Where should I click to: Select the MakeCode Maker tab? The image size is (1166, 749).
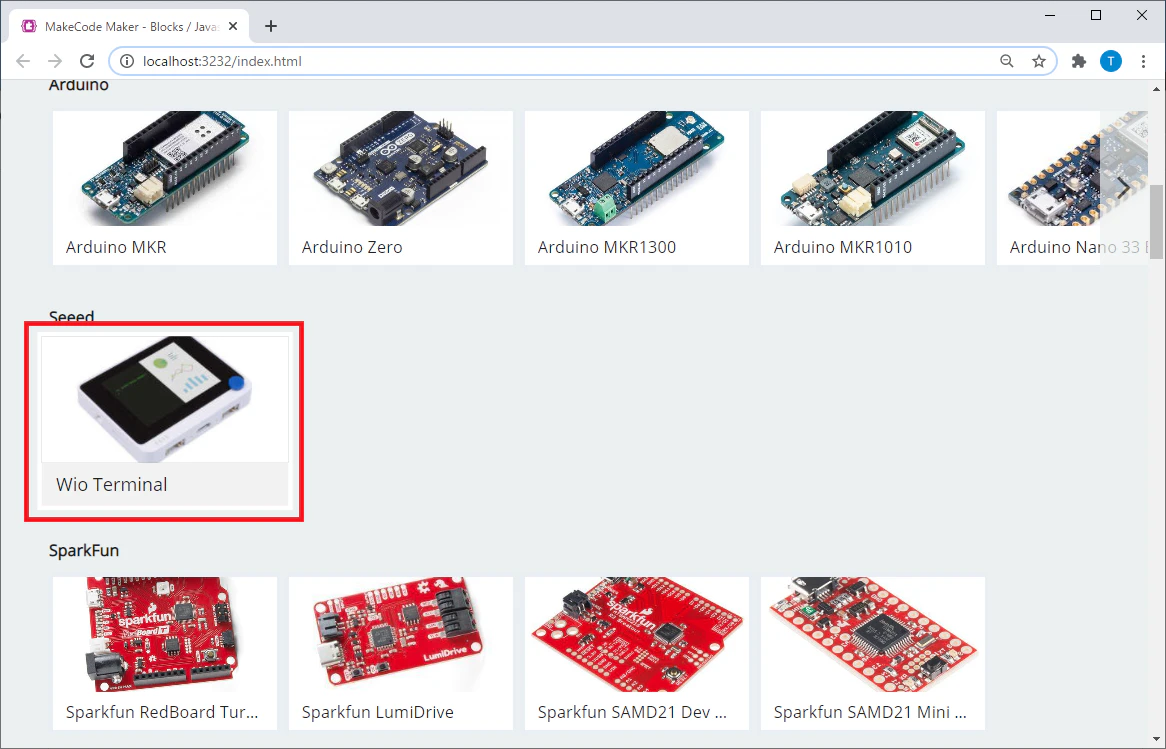point(129,26)
